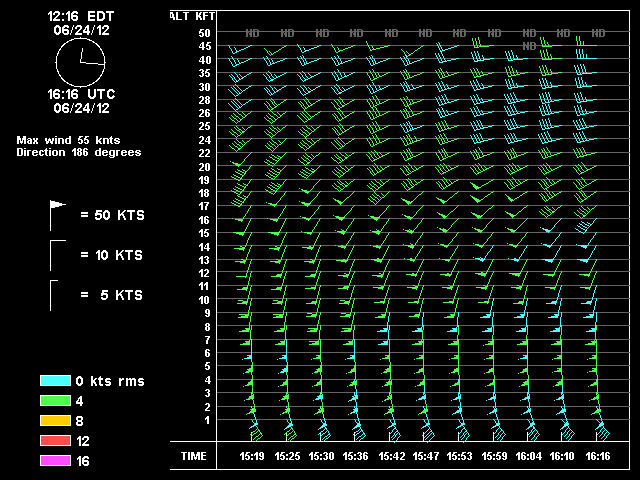Click the 22 altitude label
The height and width of the screenshot is (480, 640).
point(204,153)
